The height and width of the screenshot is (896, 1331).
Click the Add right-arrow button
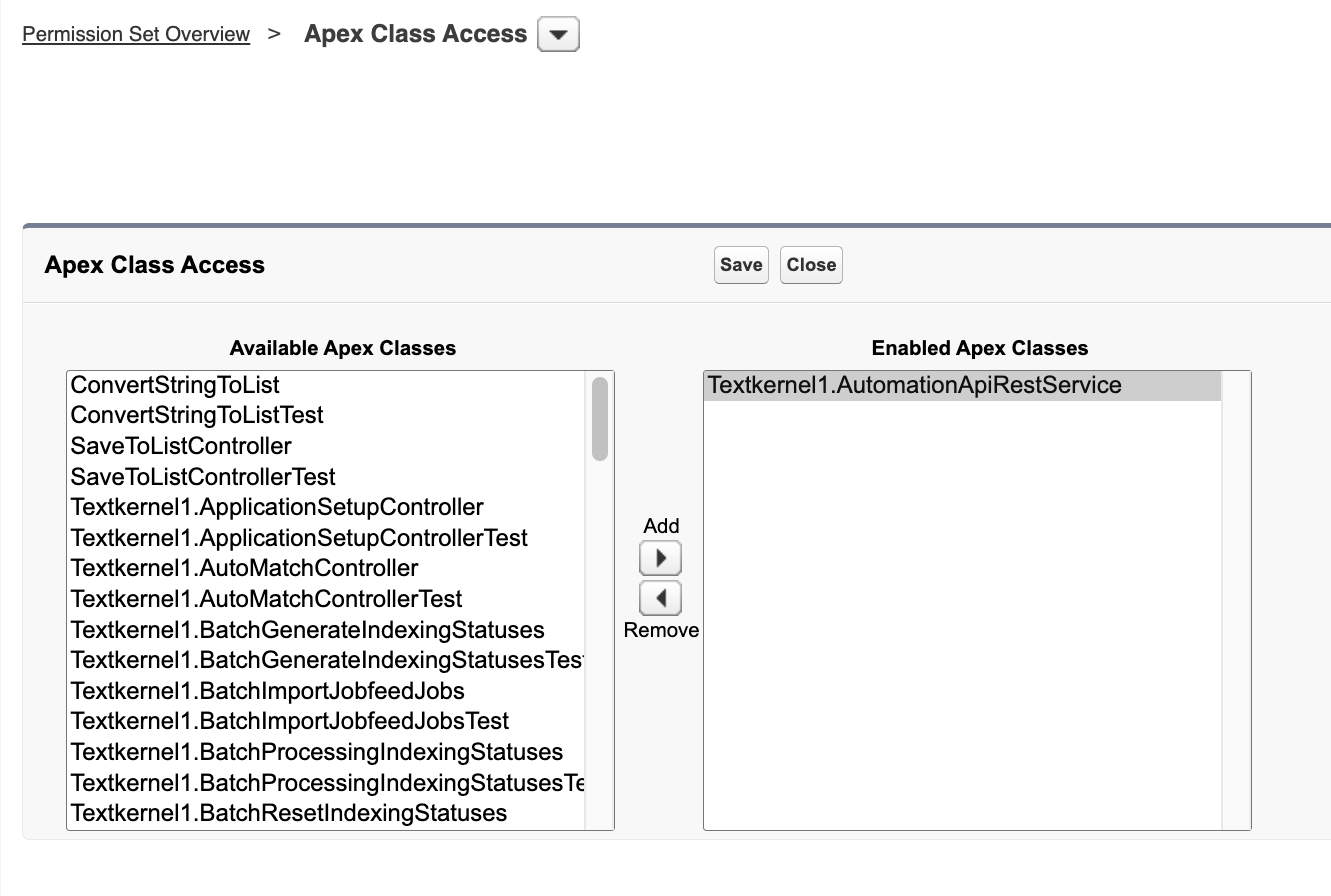[660, 558]
